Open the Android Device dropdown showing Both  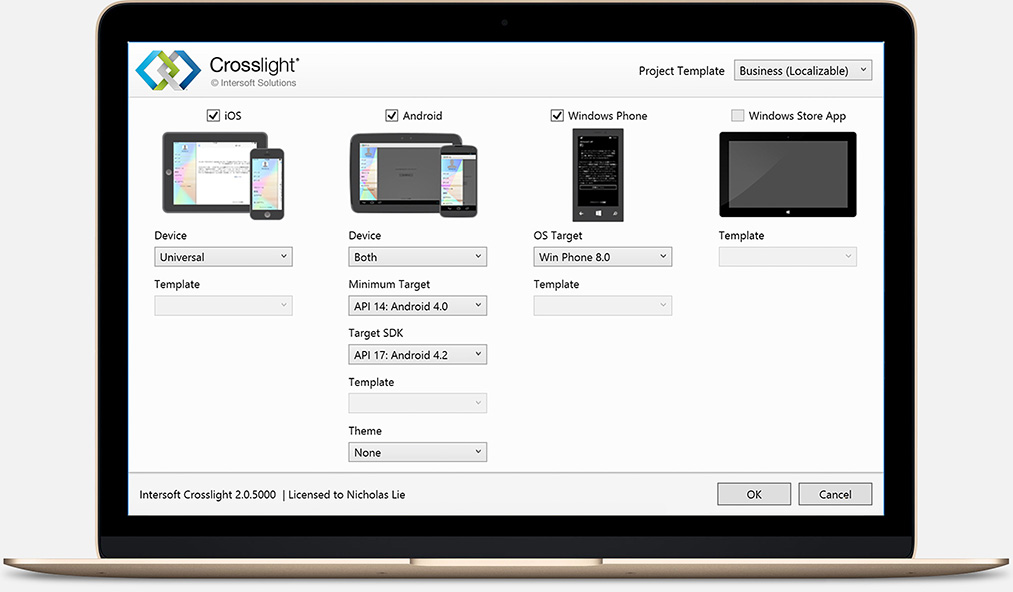coord(417,256)
